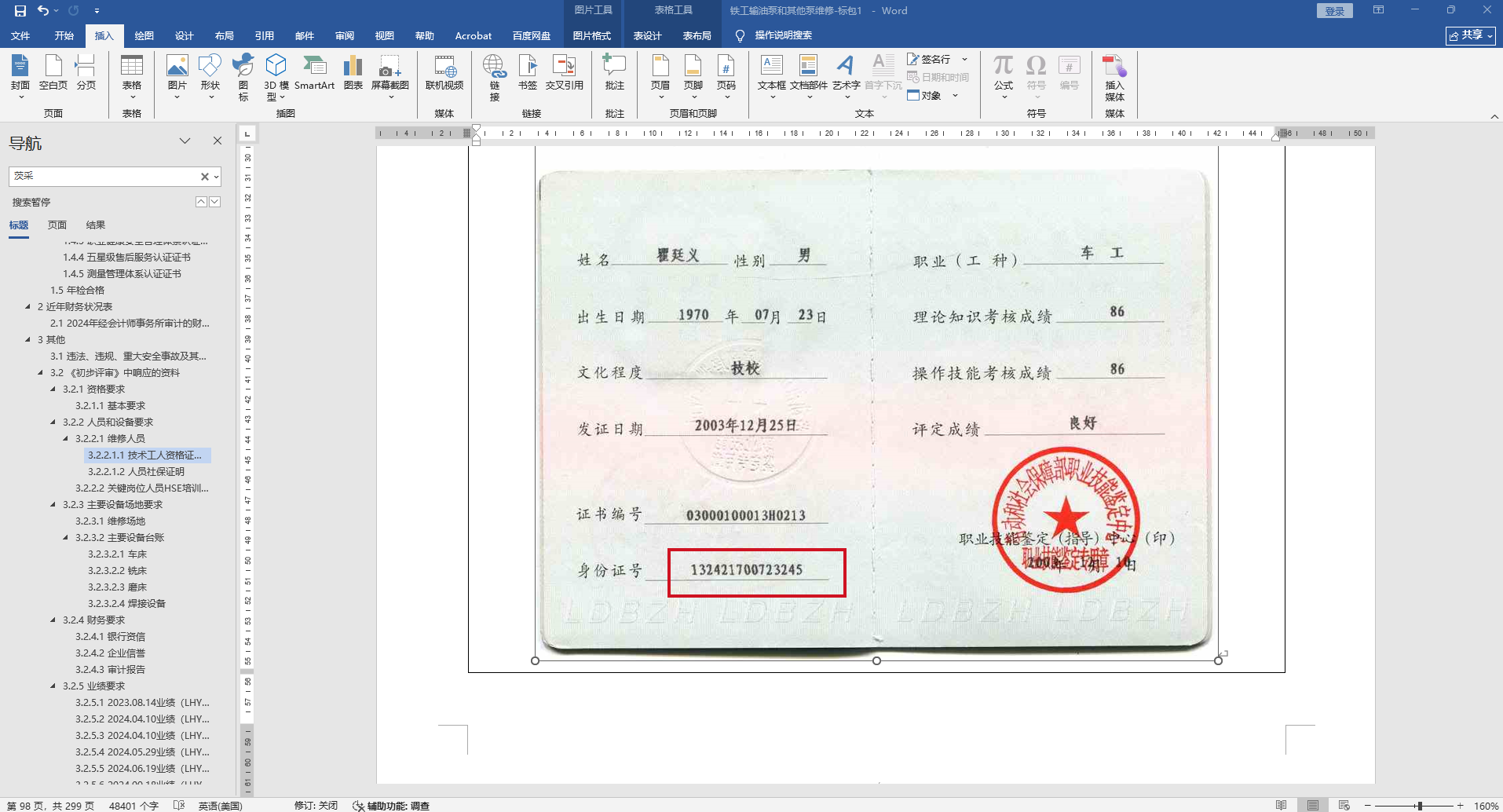Click the 48401 个字 word count
The width and height of the screenshot is (1503, 812).
coord(133,806)
